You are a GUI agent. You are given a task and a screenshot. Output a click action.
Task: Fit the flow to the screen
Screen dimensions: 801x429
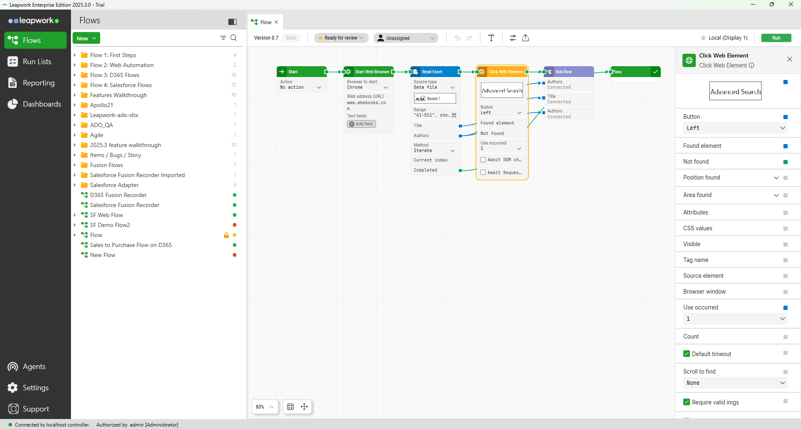[290, 407]
